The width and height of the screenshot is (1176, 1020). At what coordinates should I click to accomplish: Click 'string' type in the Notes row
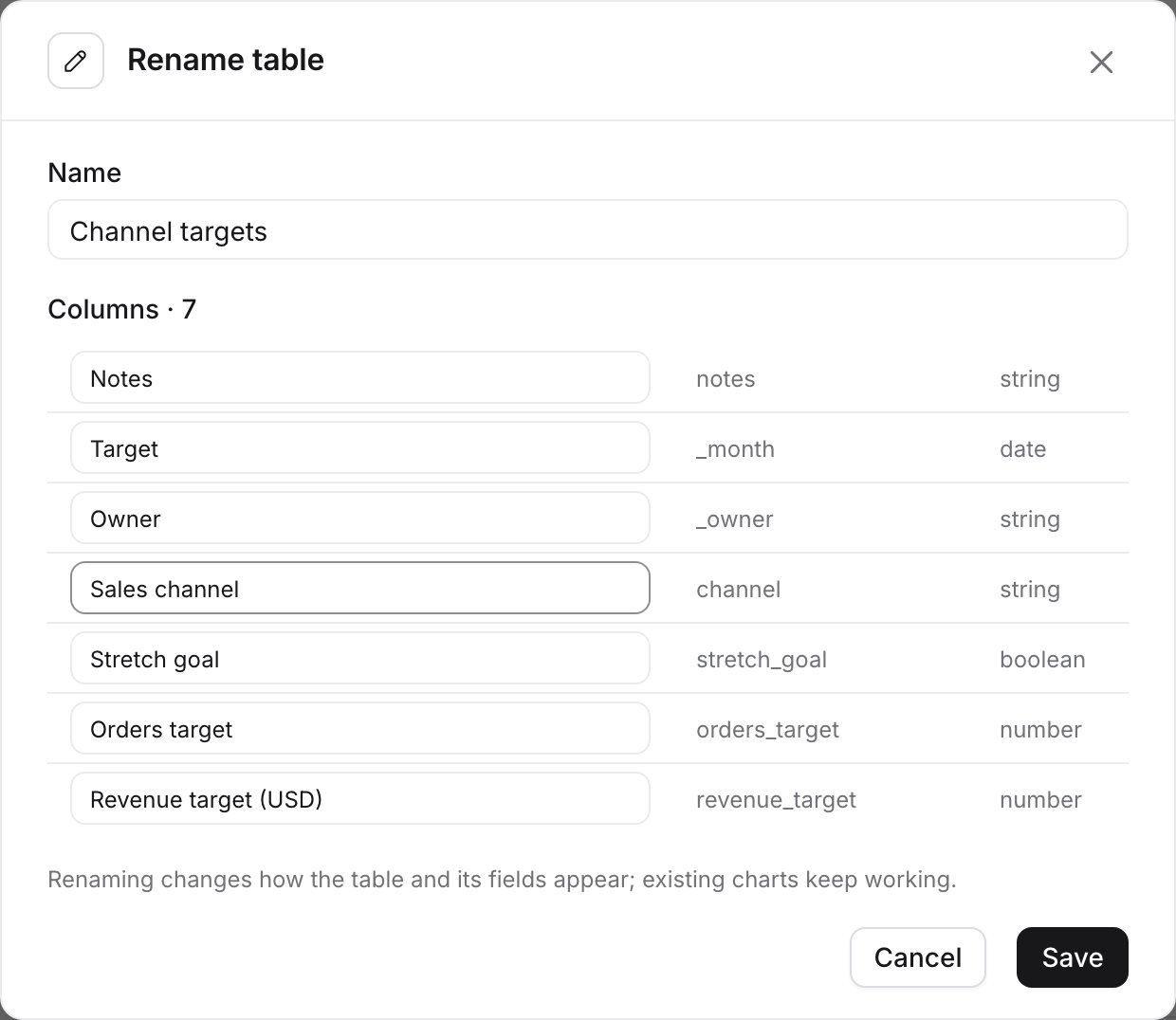point(1030,379)
